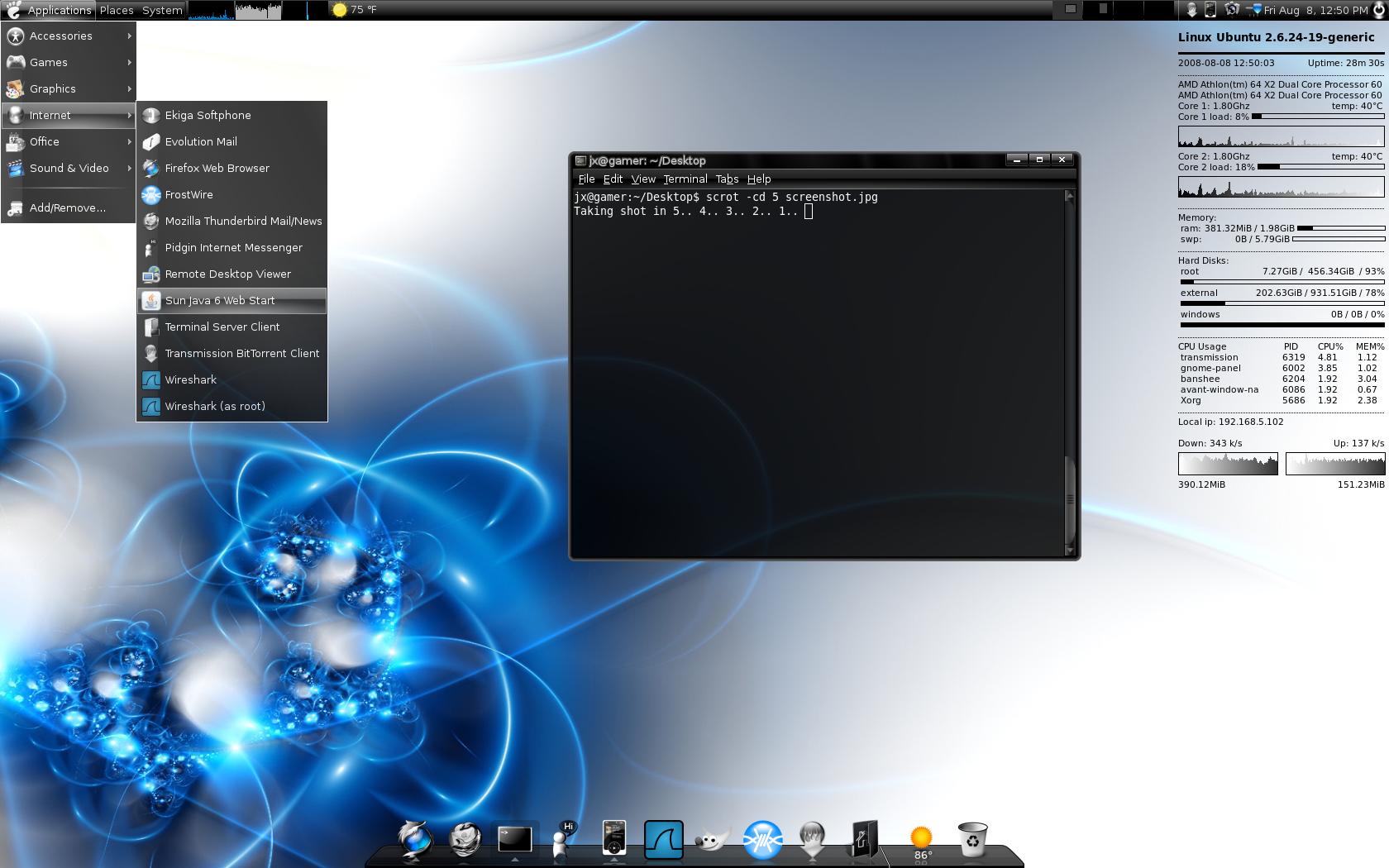This screenshot has width=1389, height=868.
Task: Select Sun Java 6 Web Start
Action: (232, 301)
